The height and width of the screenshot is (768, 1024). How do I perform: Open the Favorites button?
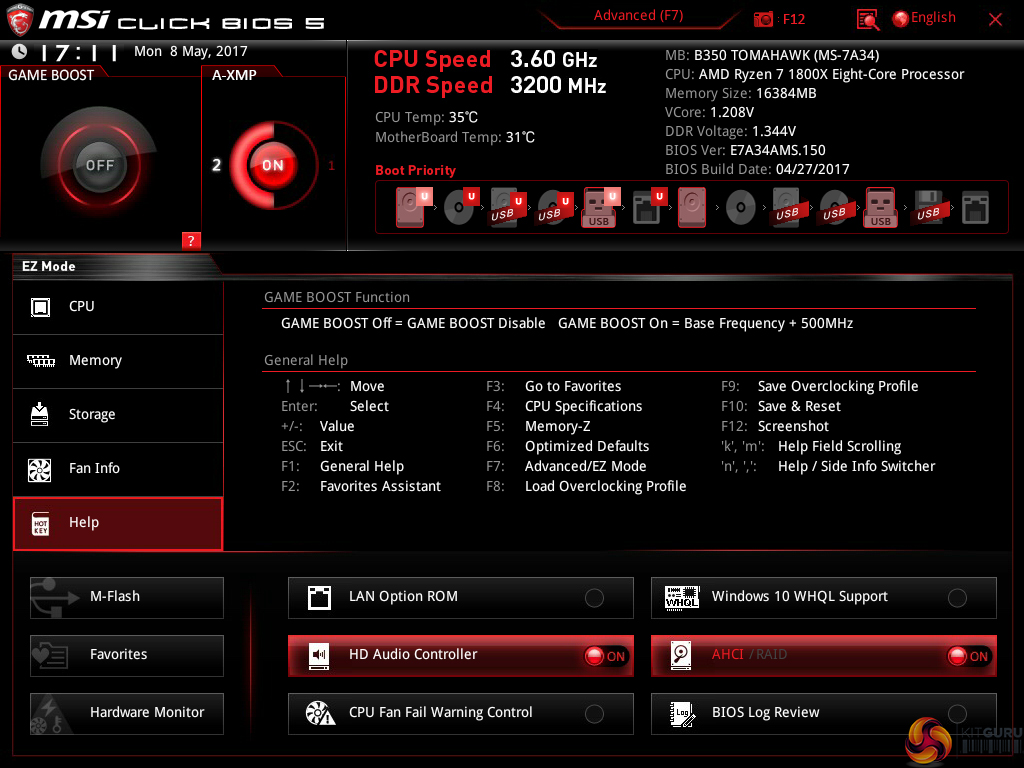126,655
